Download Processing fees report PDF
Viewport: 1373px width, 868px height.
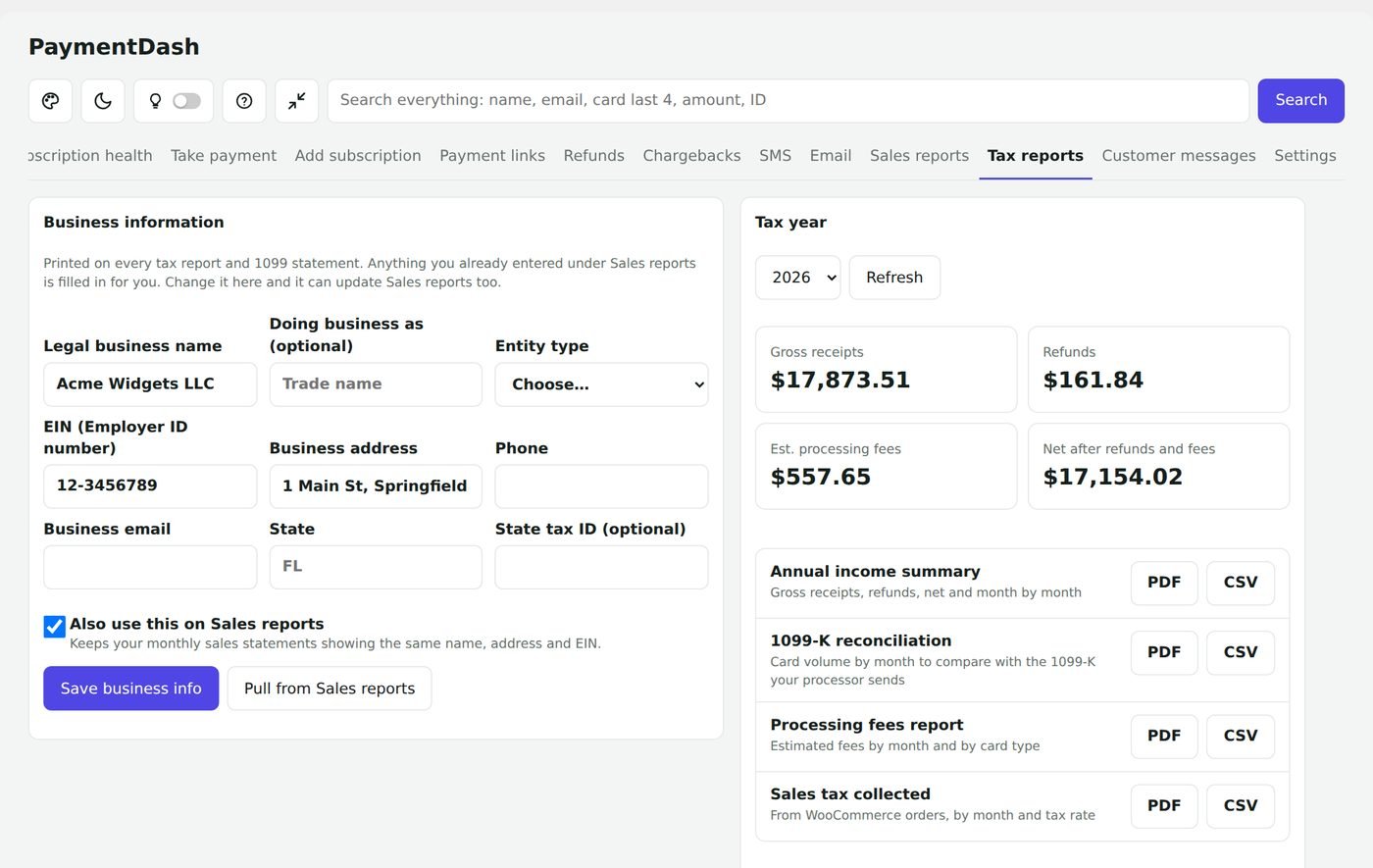click(x=1164, y=736)
